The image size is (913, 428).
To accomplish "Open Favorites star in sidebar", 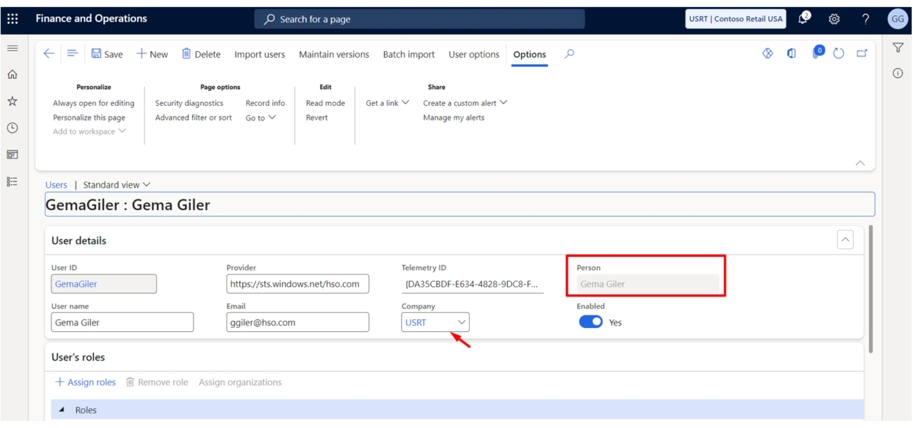I will pos(12,101).
